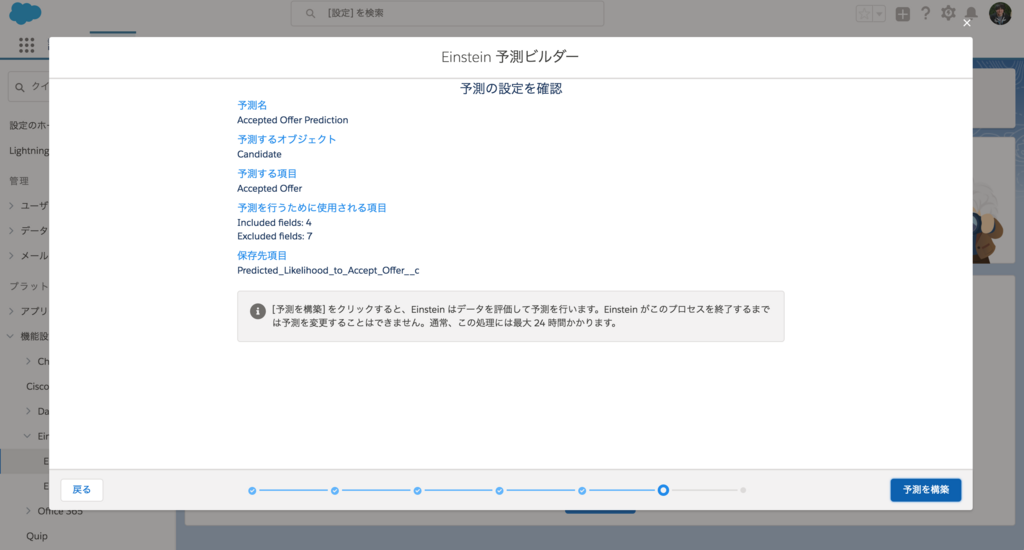Click the 予測名 link
The image size is (1024, 550).
click(252, 105)
